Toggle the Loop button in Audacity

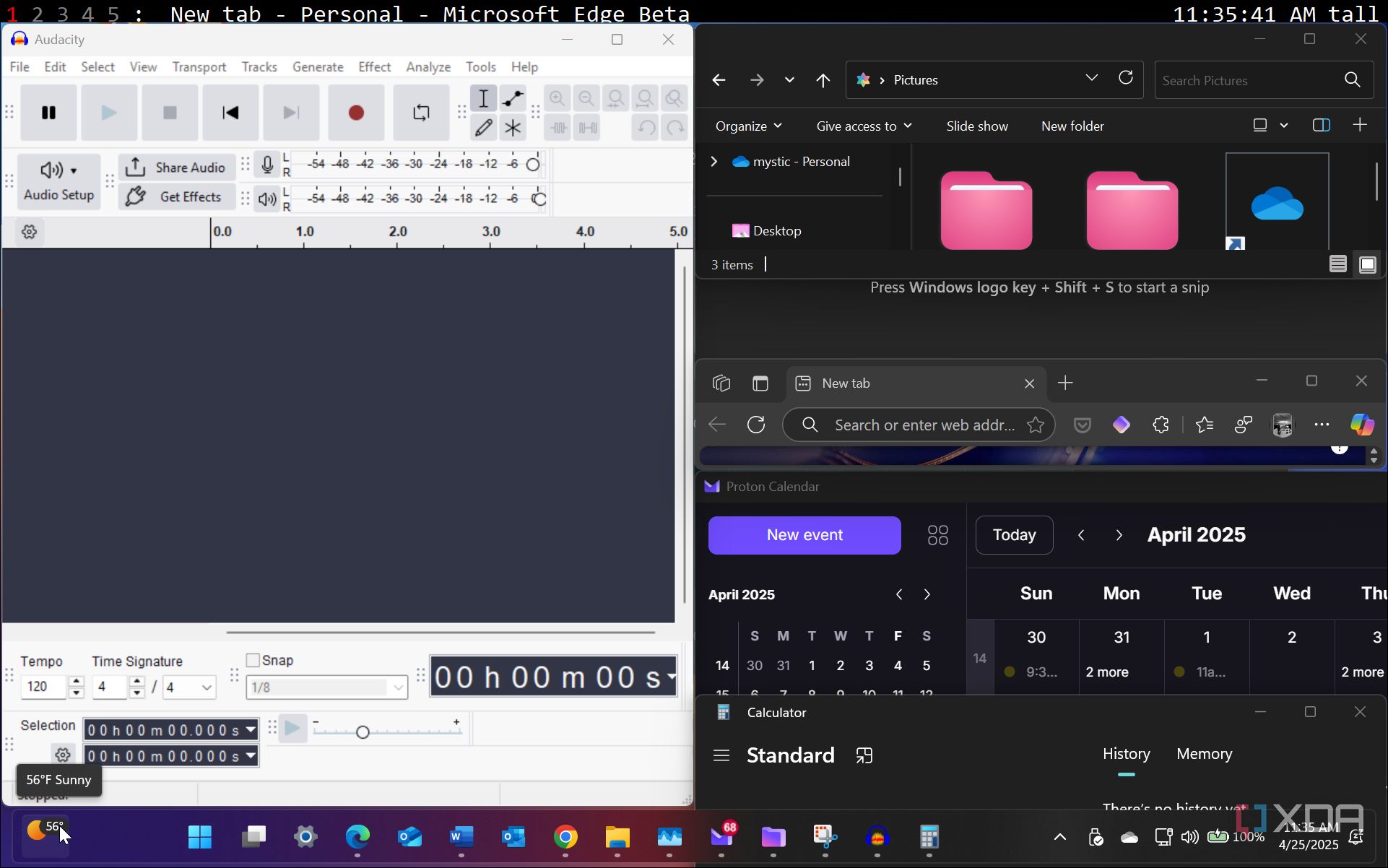tap(421, 113)
